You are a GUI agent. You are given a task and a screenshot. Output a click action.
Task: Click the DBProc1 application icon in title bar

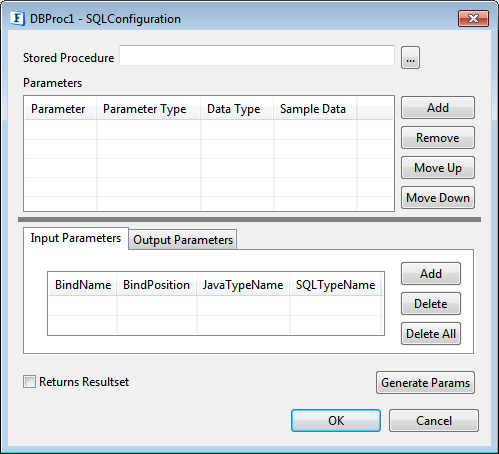click(17, 18)
